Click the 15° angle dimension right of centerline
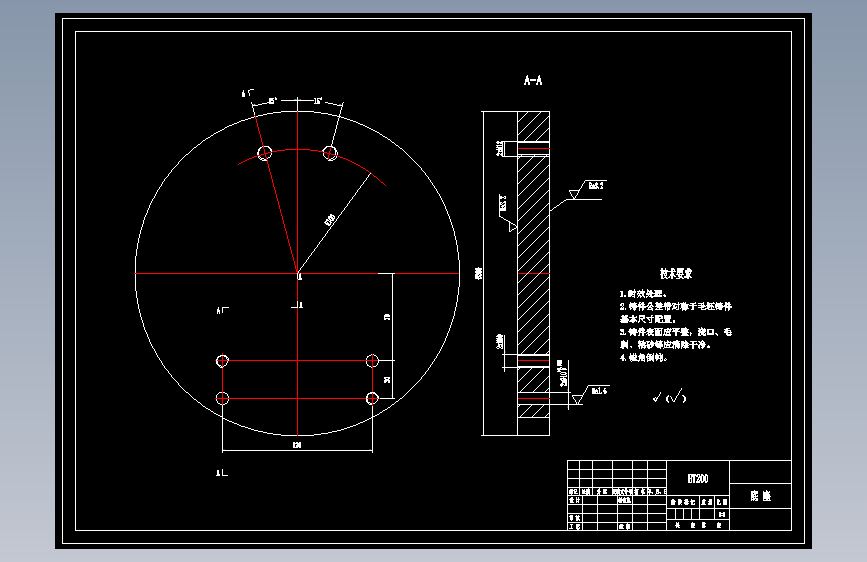Image resolution: width=867 pixels, height=562 pixels. coord(318,101)
